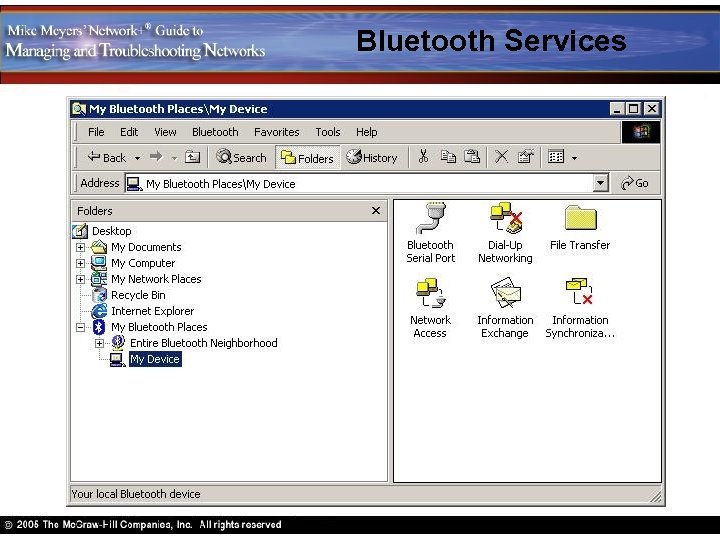Select the My Bluetooth Places tree label
This screenshot has height=540, width=720.
[x=159, y=327]
